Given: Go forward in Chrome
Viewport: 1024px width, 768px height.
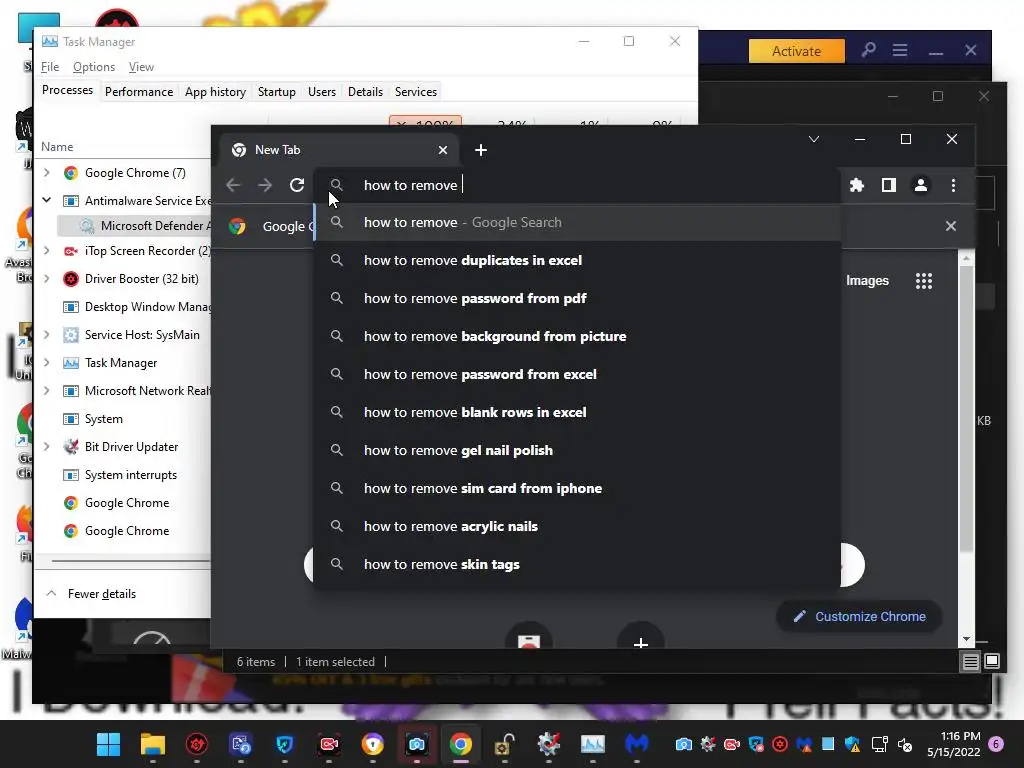Looking at the screenshot, I should [264, 185].
